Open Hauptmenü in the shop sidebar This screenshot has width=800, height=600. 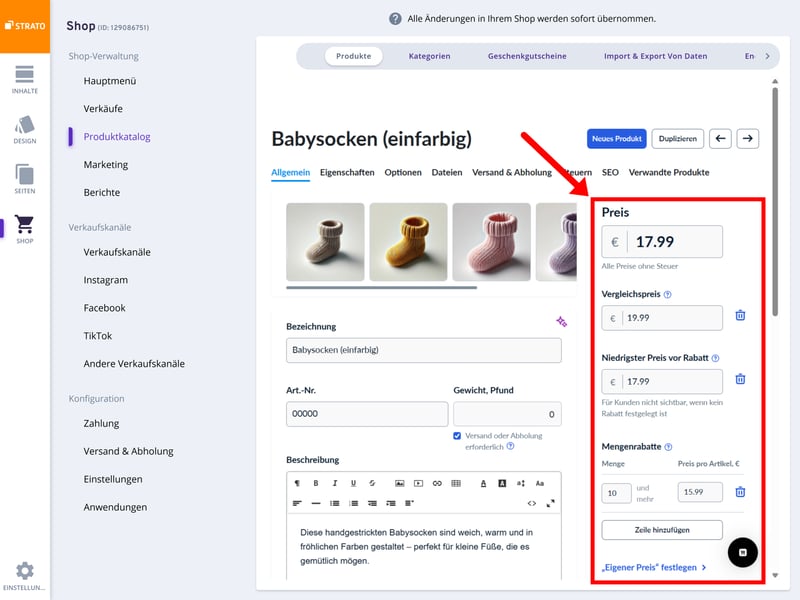110,81
